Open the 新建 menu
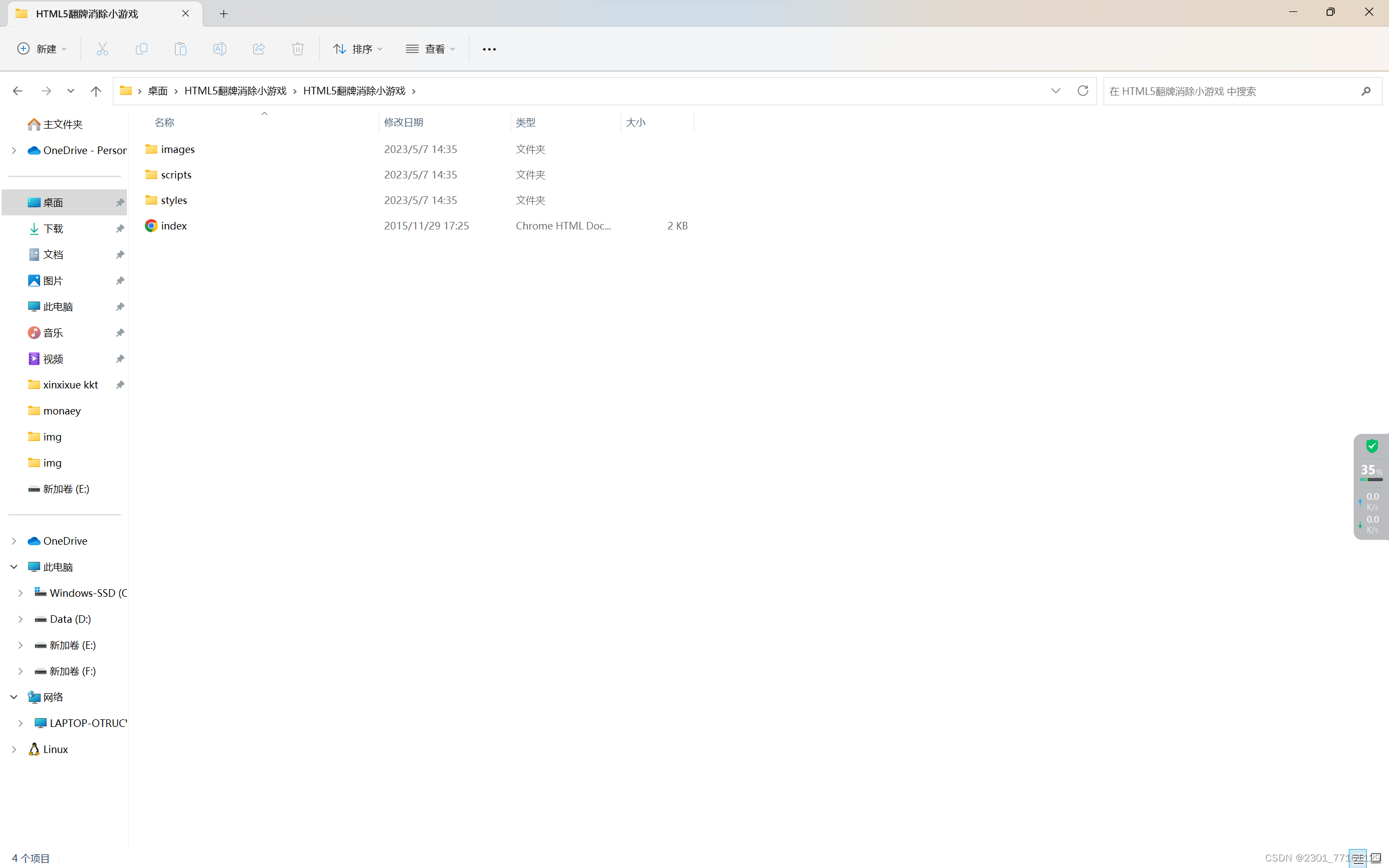 (x=41, y=49)
